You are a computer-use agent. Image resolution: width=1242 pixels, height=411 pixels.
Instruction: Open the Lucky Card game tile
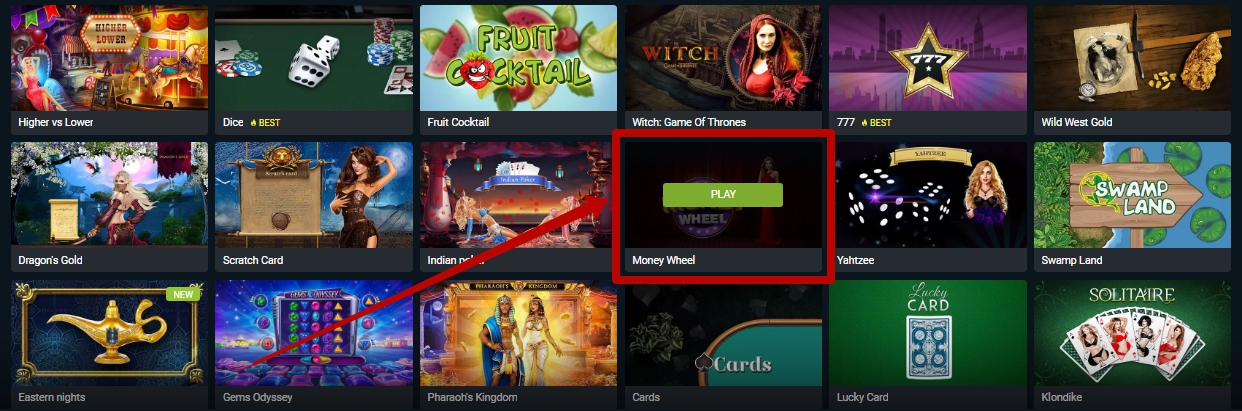click(x=927, y=333)
